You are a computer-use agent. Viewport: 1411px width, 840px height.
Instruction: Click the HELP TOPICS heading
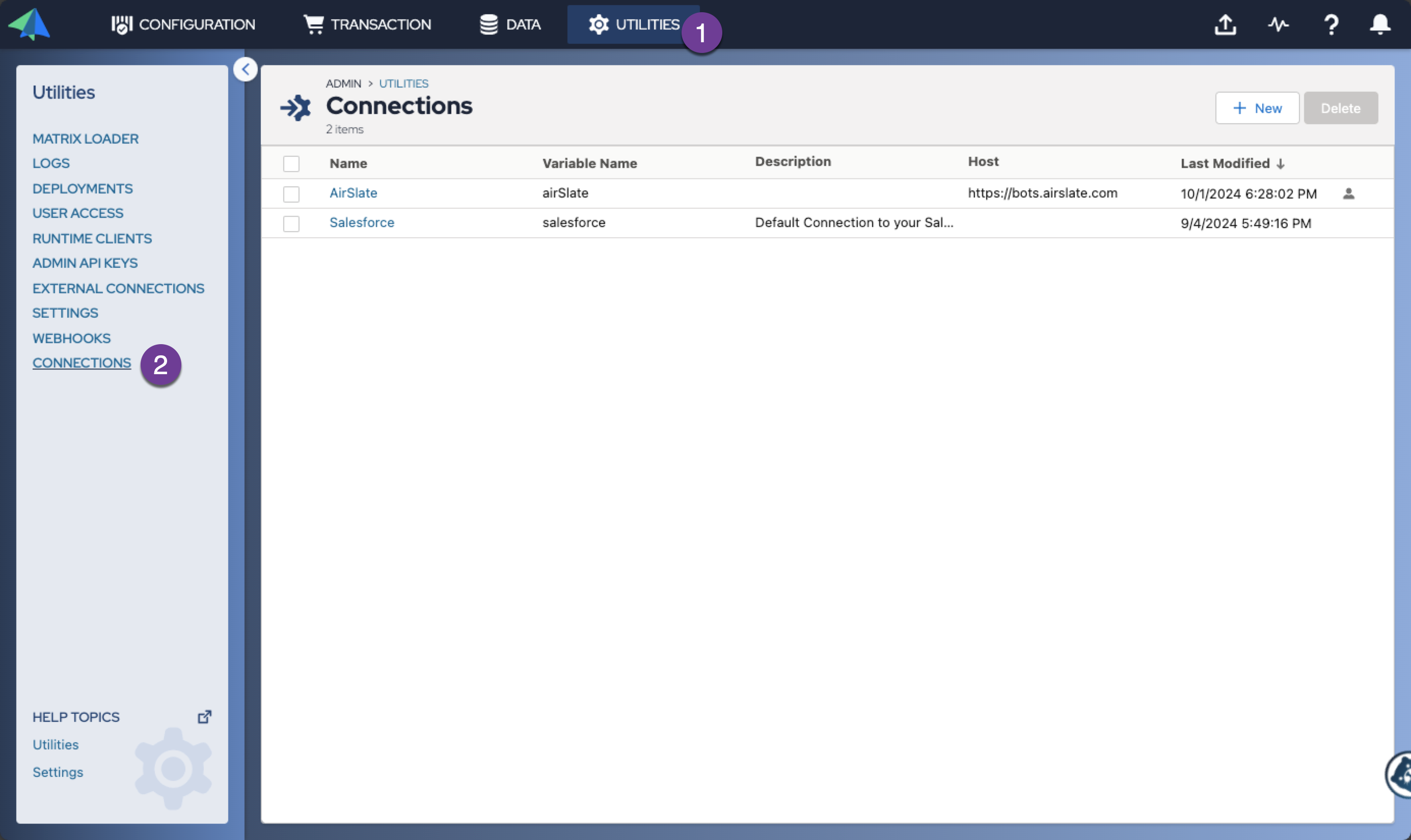point(76,717)
